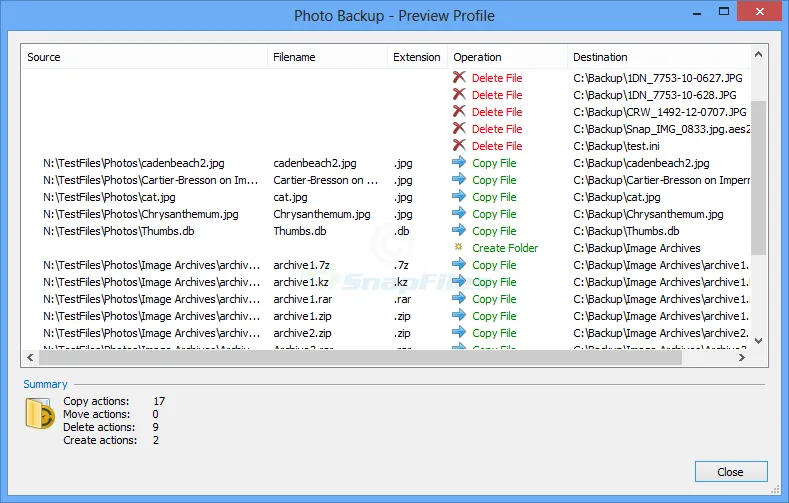Image resolution: width=789 pixels, height=503 pixels.
Task: Click the .rar extension cell
Action: (x=403, y=299)
